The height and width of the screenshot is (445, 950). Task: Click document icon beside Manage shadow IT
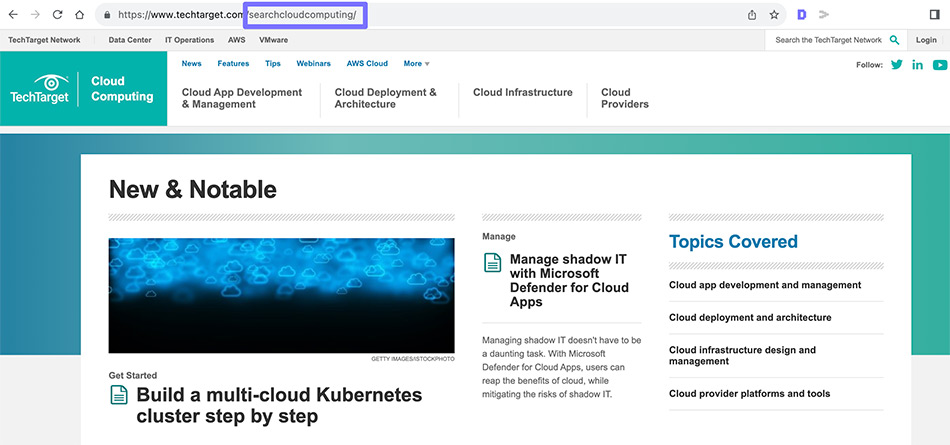tap(493, 263)
